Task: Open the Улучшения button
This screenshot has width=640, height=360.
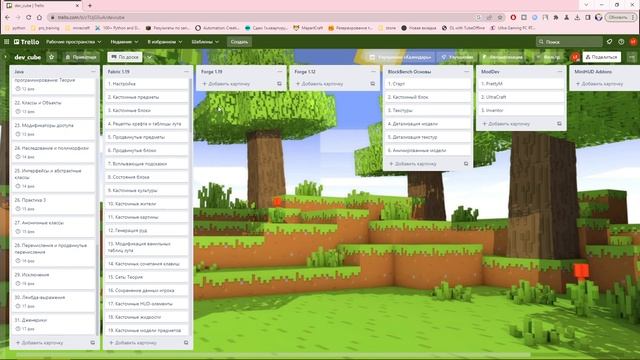Action: (457, 57)
